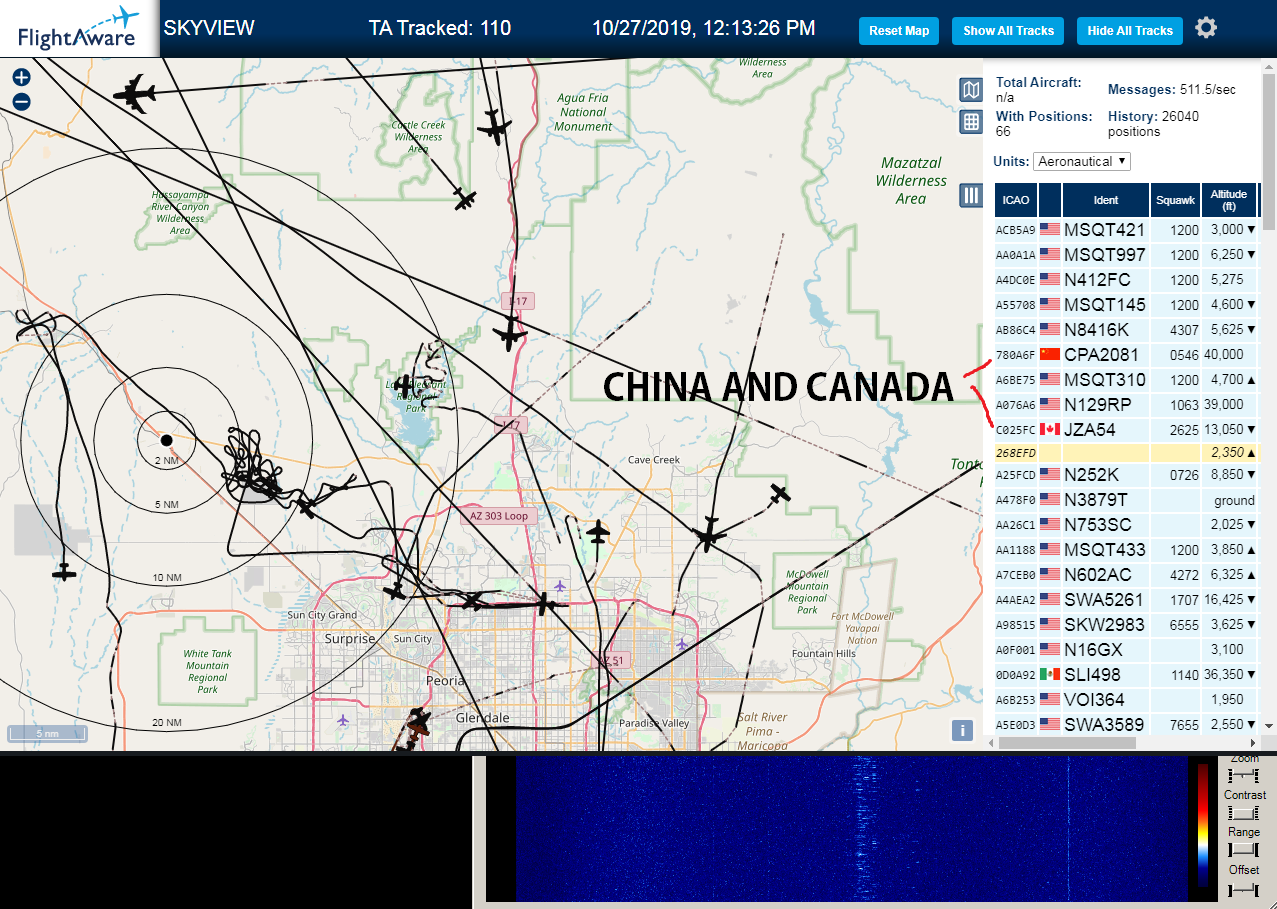The image size is (1277, 909).
Task: Adjust the Zoom slider in waterfall panel
Action: (1244, 776)
